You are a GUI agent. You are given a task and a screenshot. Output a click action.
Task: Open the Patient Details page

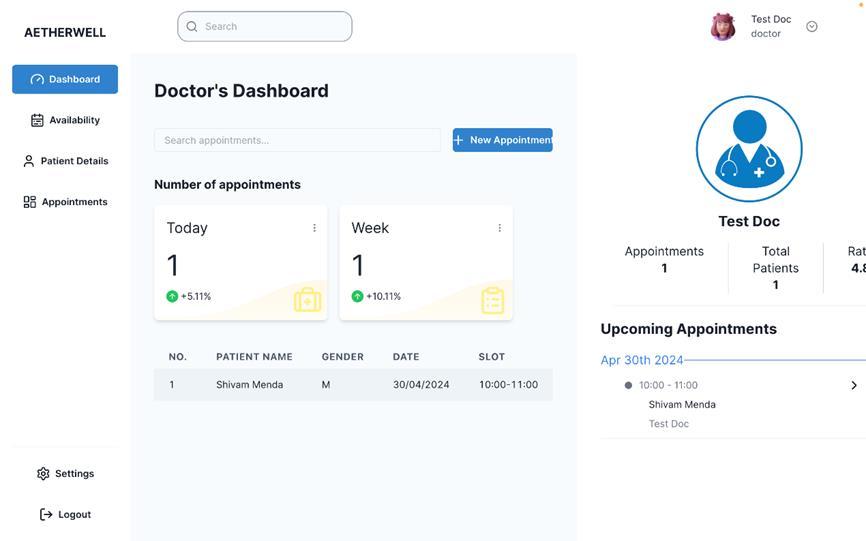[x=74, y=161]
